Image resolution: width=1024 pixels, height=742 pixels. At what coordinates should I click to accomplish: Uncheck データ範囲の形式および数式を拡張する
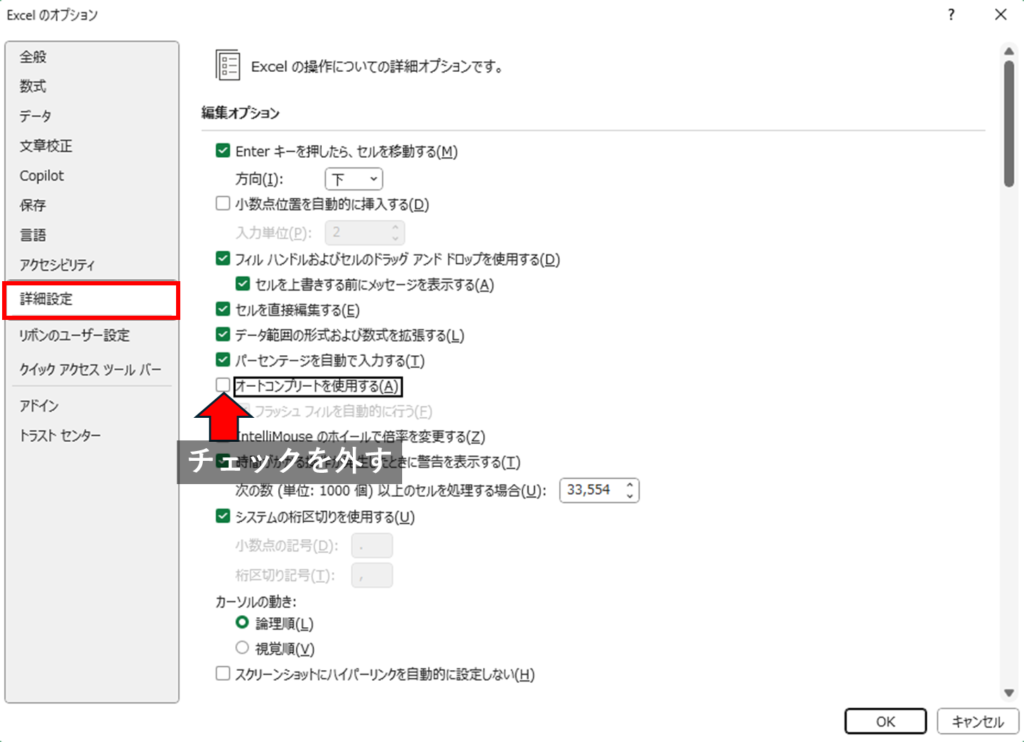(x=223, y=334)
